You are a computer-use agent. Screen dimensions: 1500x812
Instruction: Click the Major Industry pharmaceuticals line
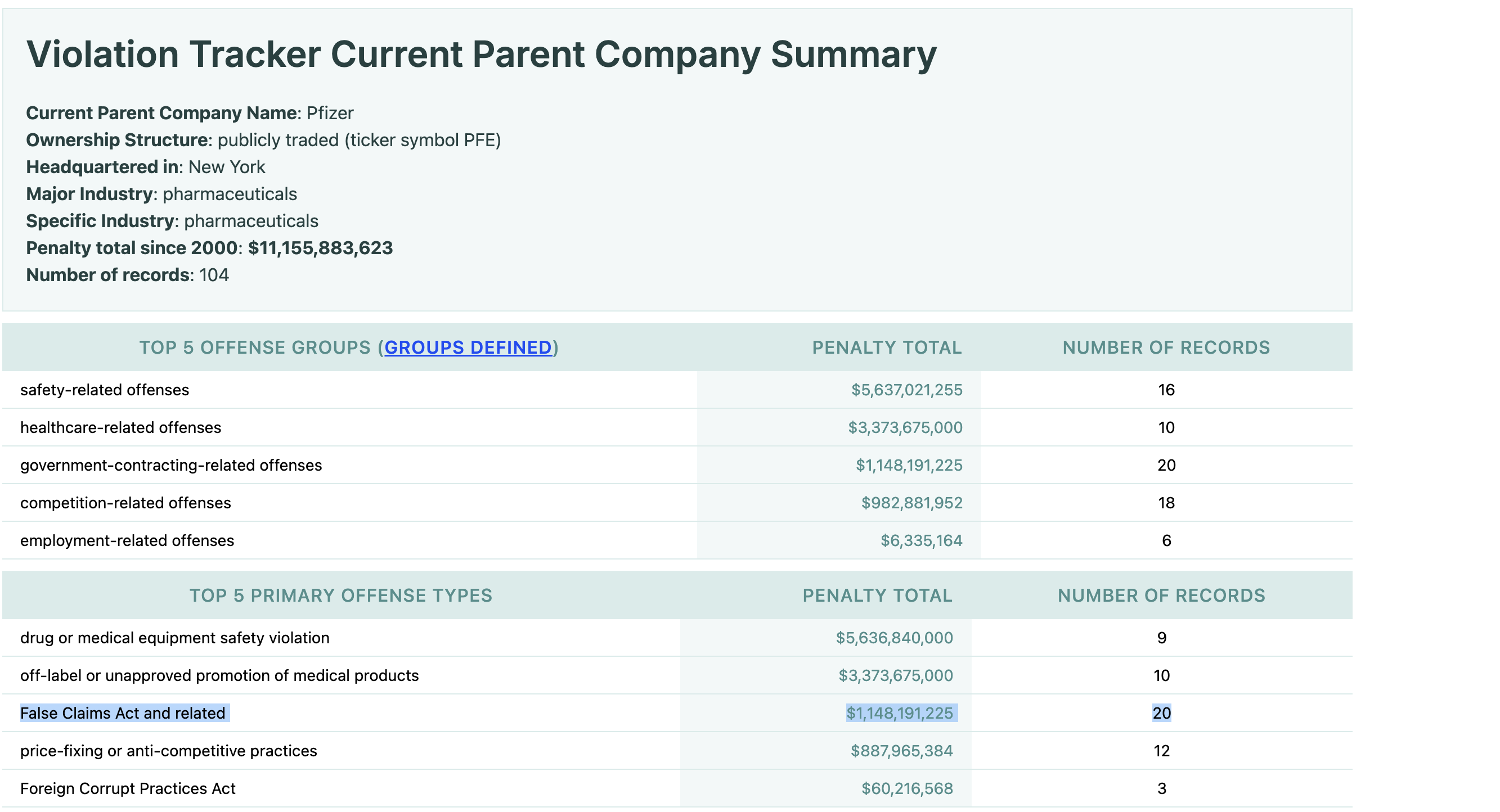click(x=161, y=194)
